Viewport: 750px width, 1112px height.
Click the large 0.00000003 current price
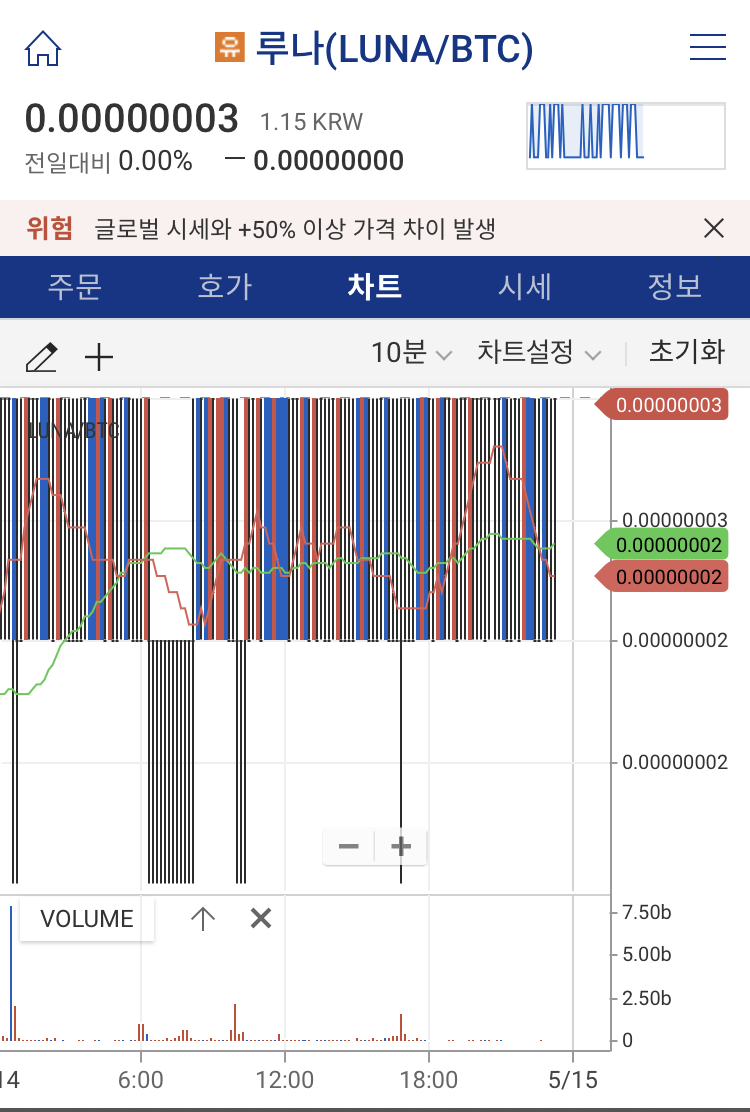pos(132,118)
